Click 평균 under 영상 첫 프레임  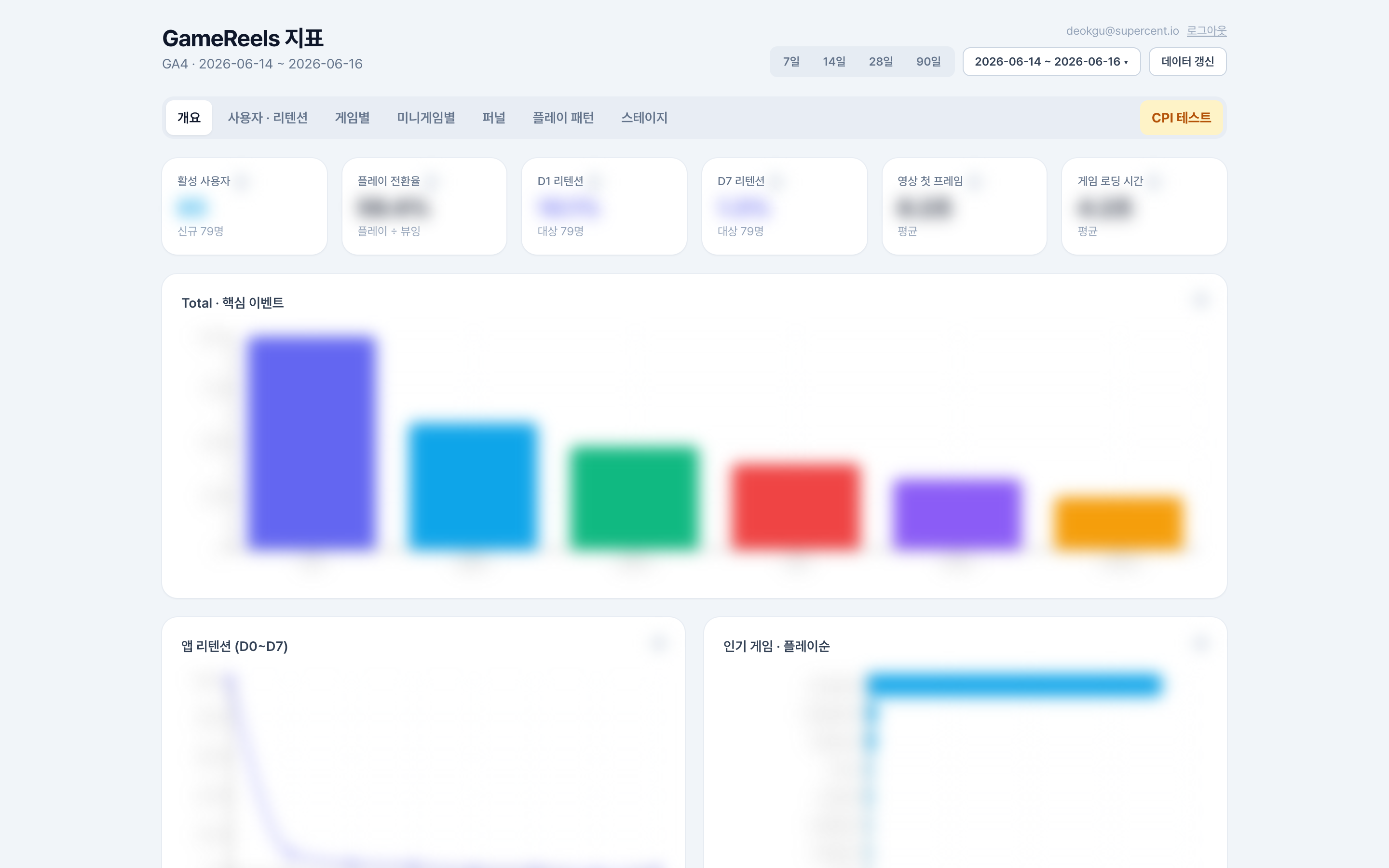[x=908, y=231]
